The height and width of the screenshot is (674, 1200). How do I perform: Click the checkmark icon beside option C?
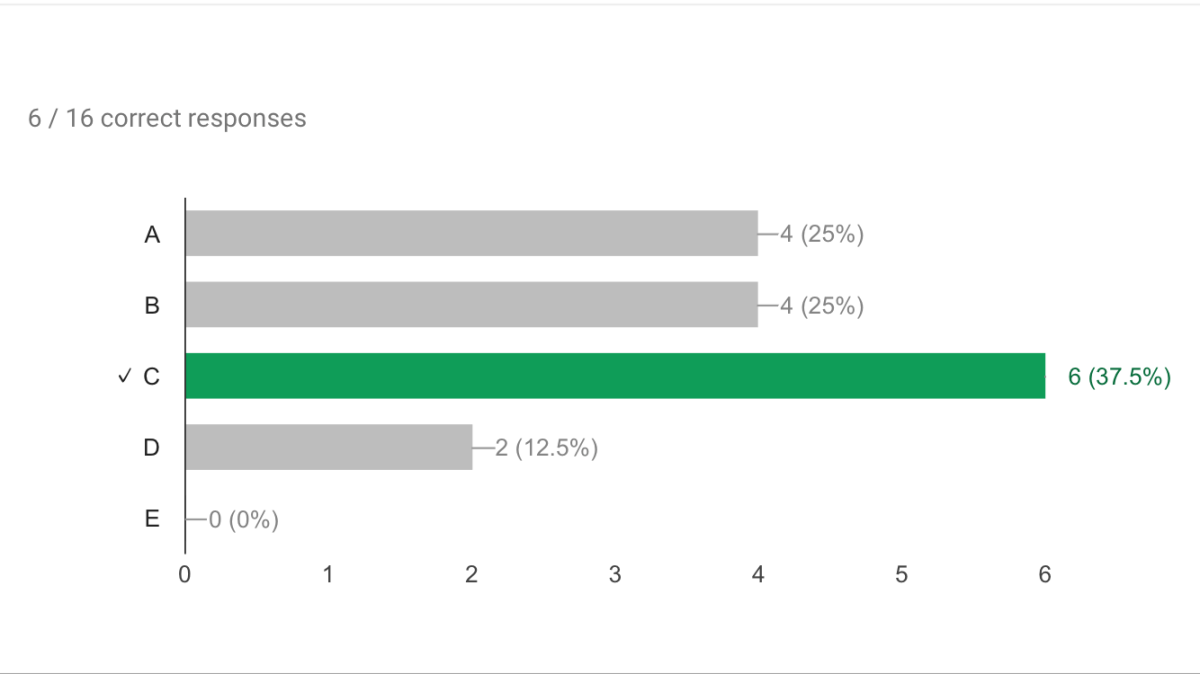[x=125, y=377]
